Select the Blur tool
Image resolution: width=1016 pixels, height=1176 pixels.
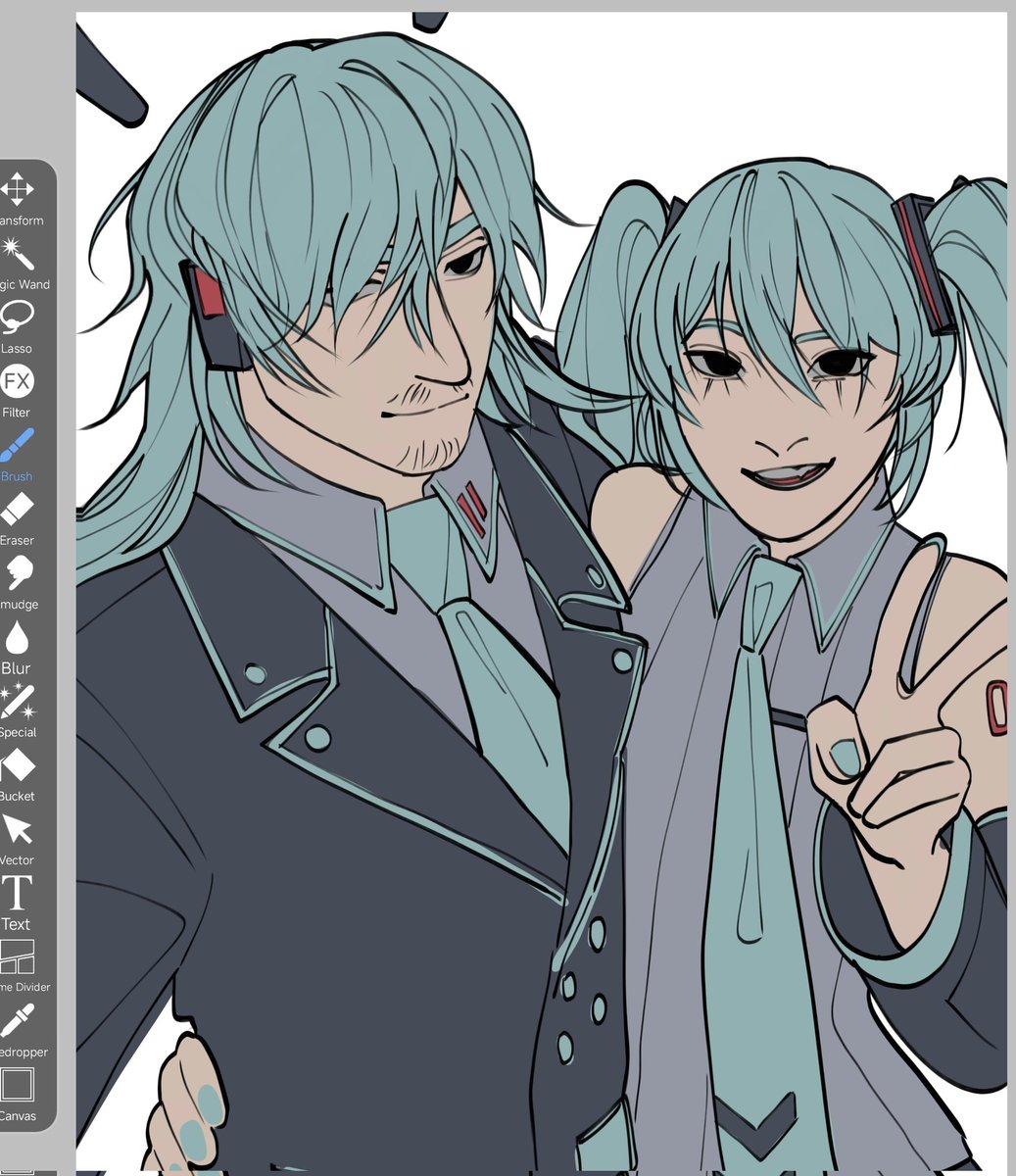[x=18, y=646]
